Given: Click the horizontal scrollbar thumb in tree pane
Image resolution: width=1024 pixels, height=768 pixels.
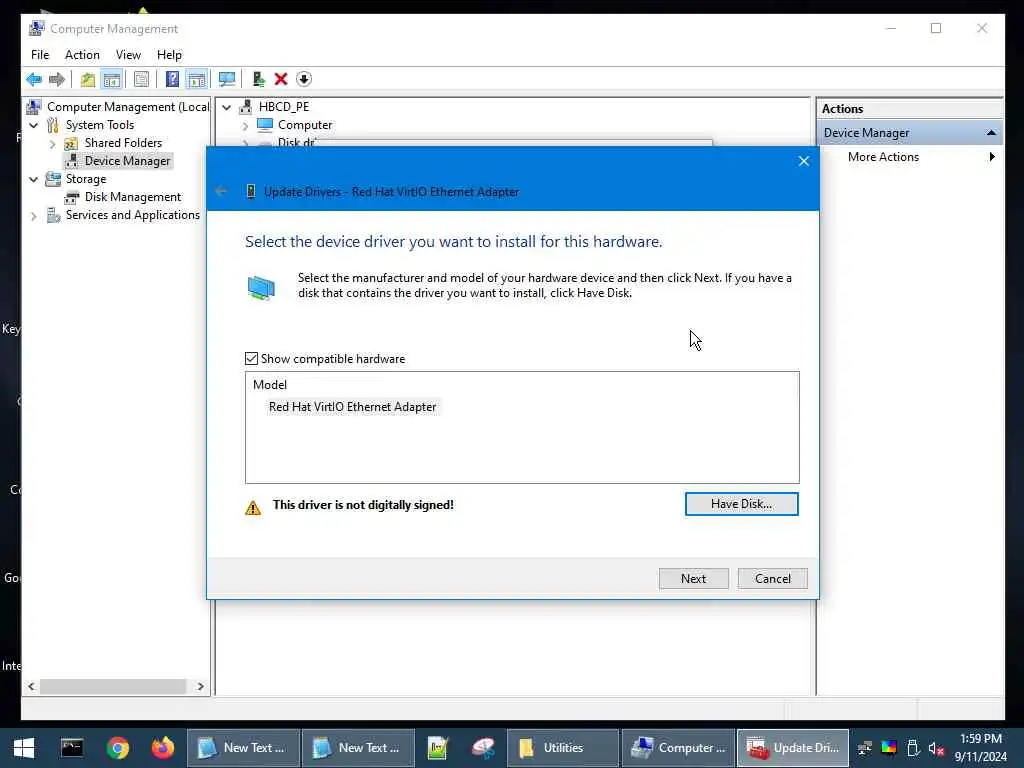Looking at the screenshot, I should [113, 686].
